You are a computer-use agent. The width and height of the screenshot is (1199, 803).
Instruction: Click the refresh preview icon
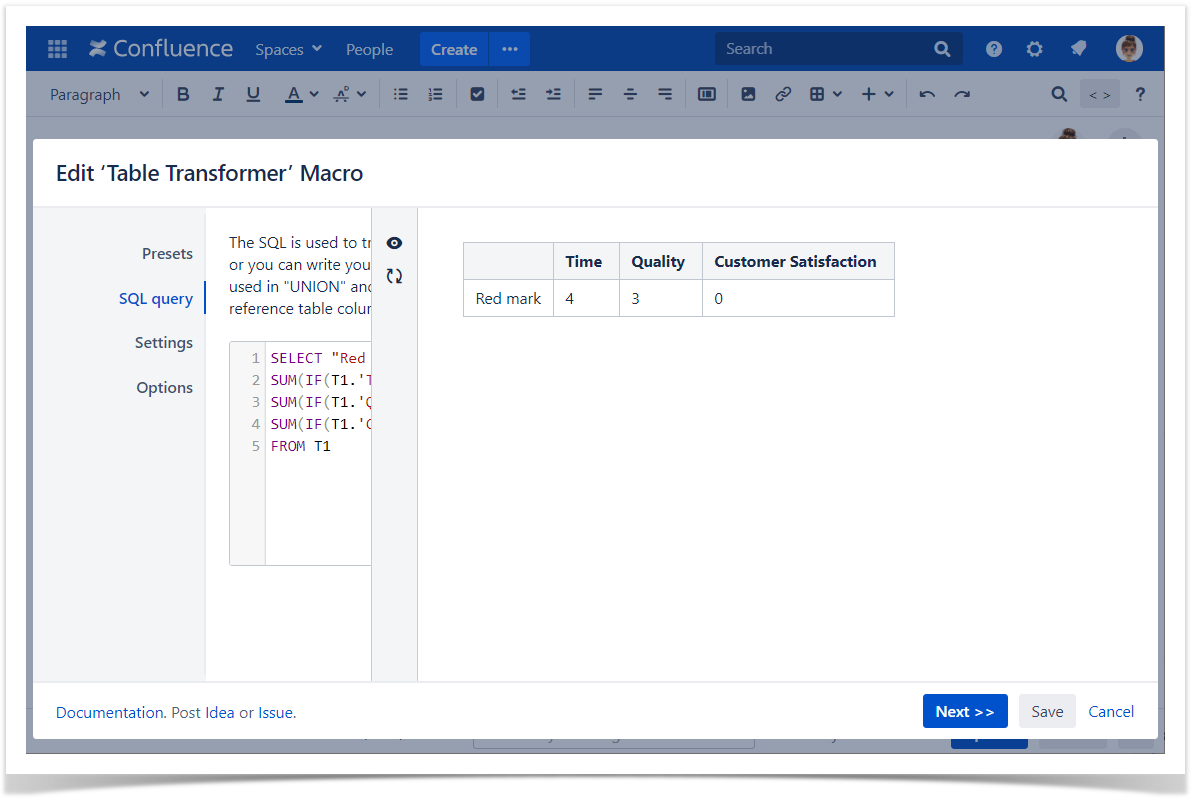pos(394,276)
